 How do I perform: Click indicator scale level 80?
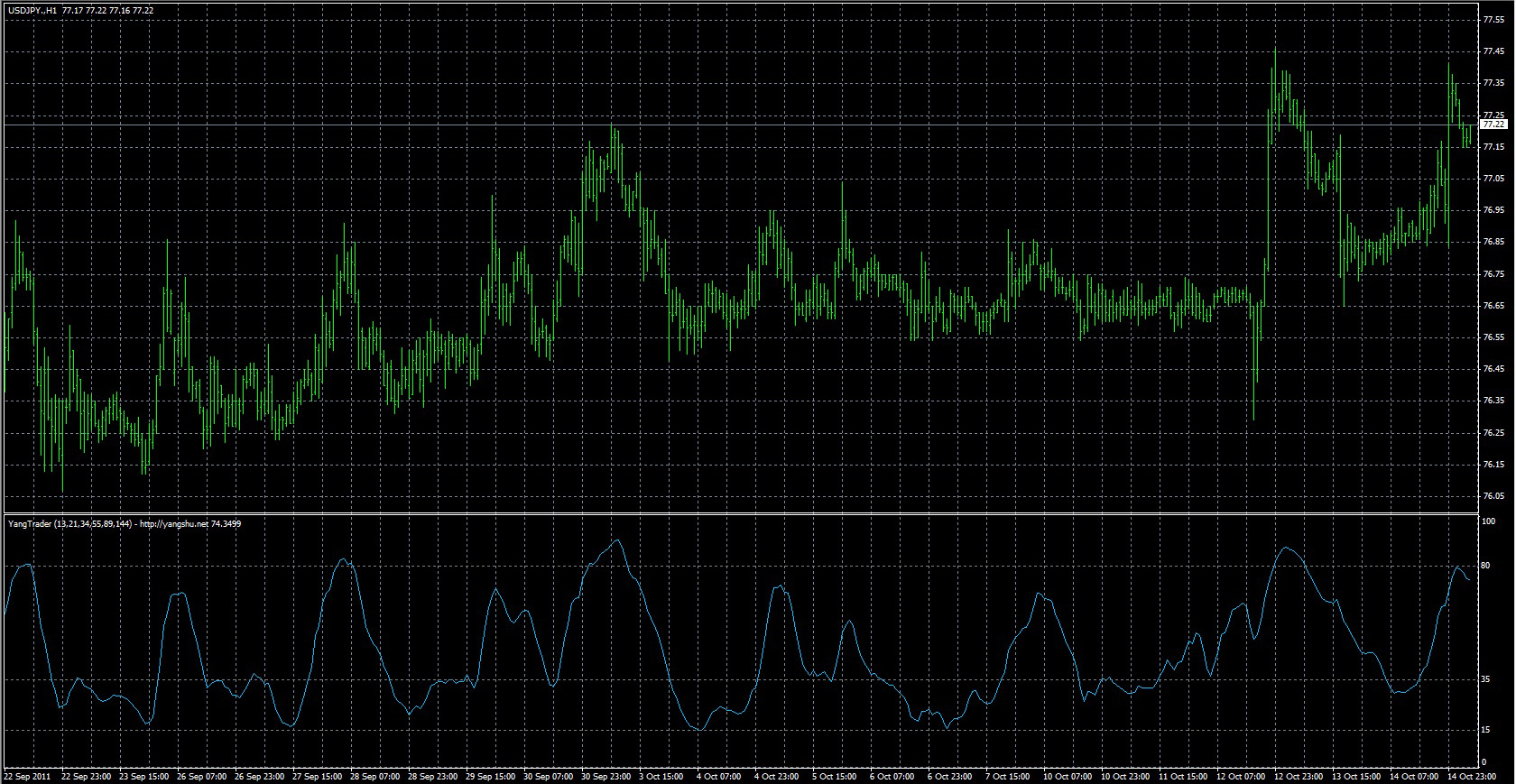[1486, 566]
